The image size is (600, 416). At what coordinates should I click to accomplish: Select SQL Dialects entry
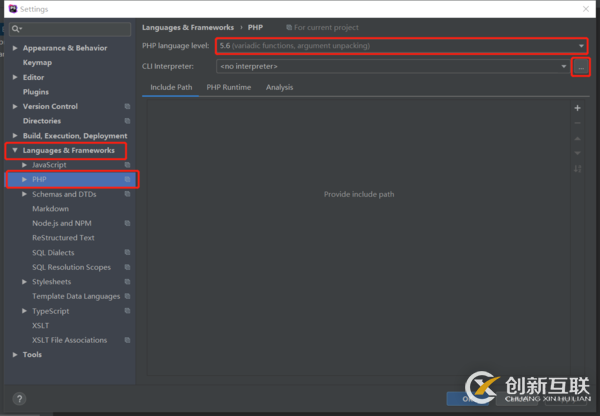53,253
